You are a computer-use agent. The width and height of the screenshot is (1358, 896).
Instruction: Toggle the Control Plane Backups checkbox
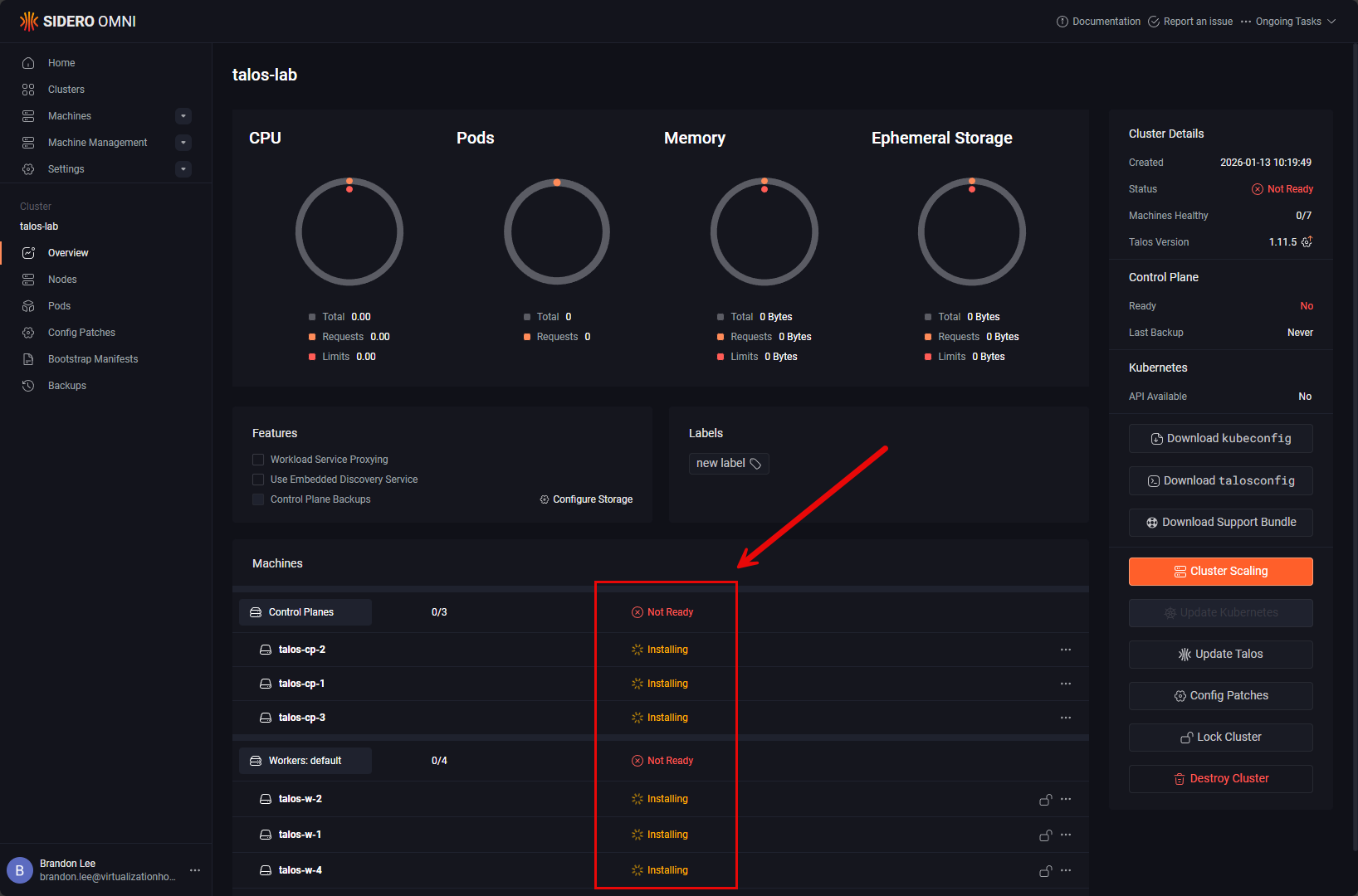click(x=258, y=499)
